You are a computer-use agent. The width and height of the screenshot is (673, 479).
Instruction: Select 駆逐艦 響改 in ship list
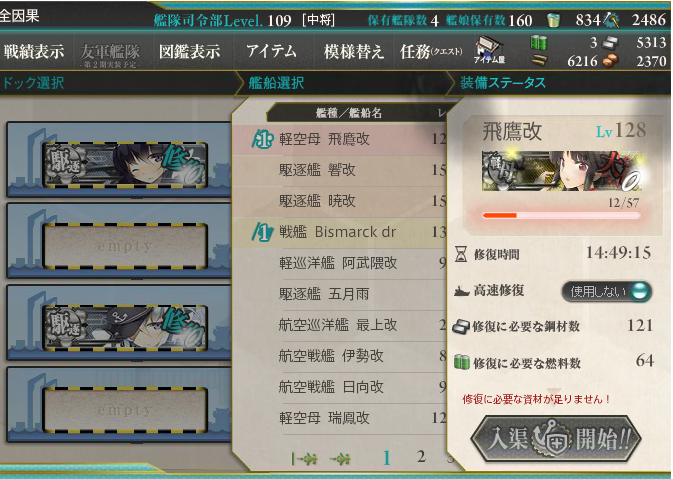tap(339, 170)
